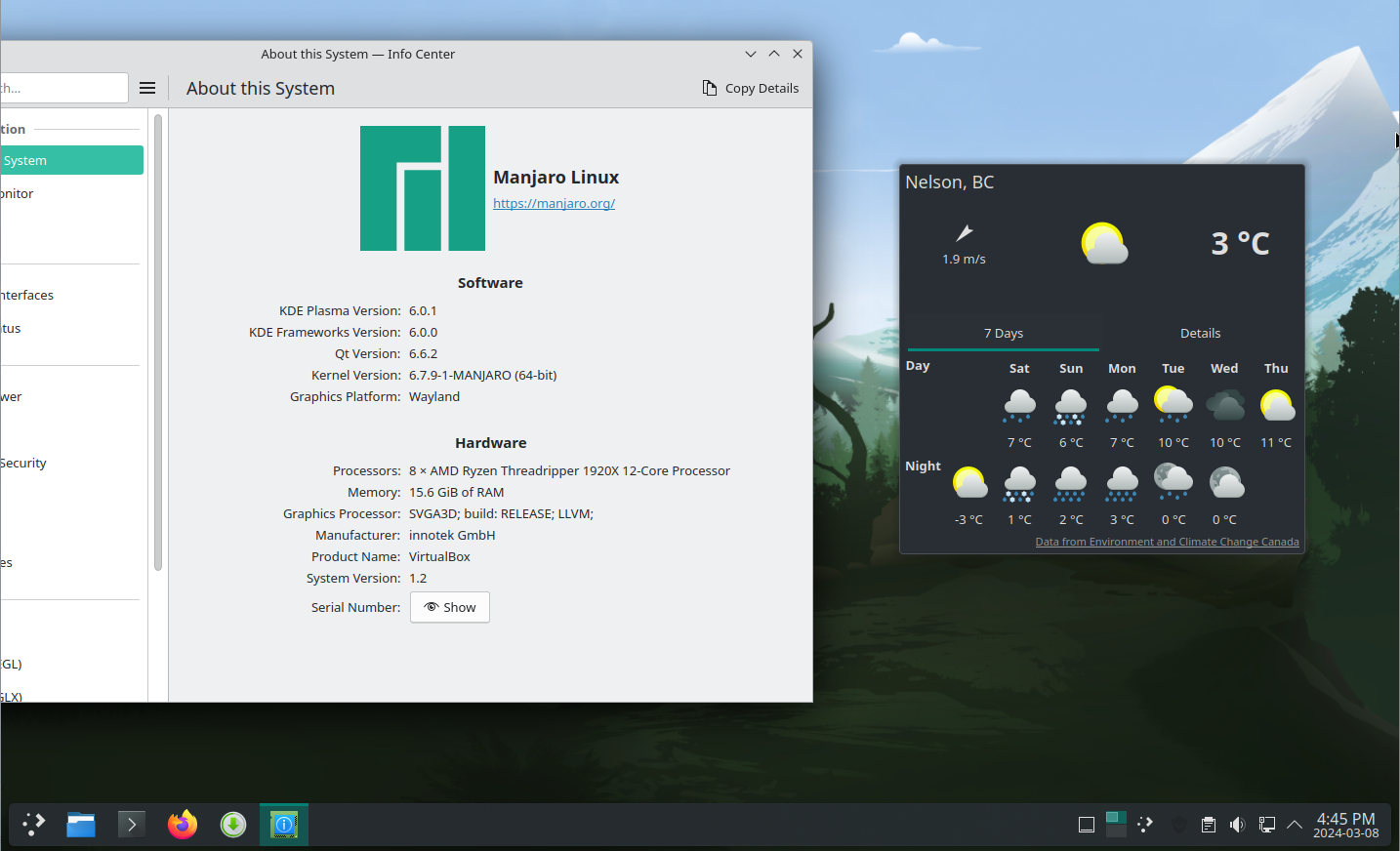Click tonight's weather icon above -3 °C

point(969,482)
